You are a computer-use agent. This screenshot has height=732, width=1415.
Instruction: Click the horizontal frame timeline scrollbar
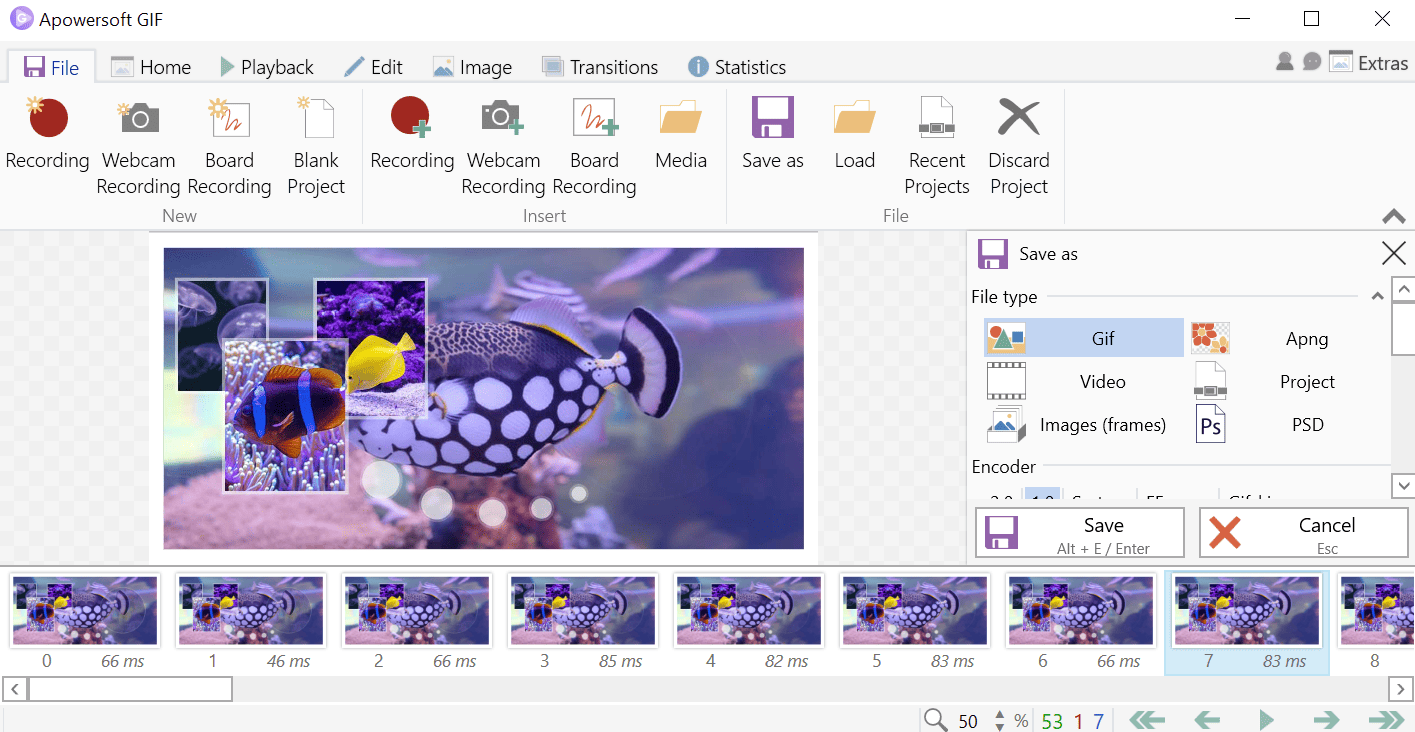coord(130,689)
